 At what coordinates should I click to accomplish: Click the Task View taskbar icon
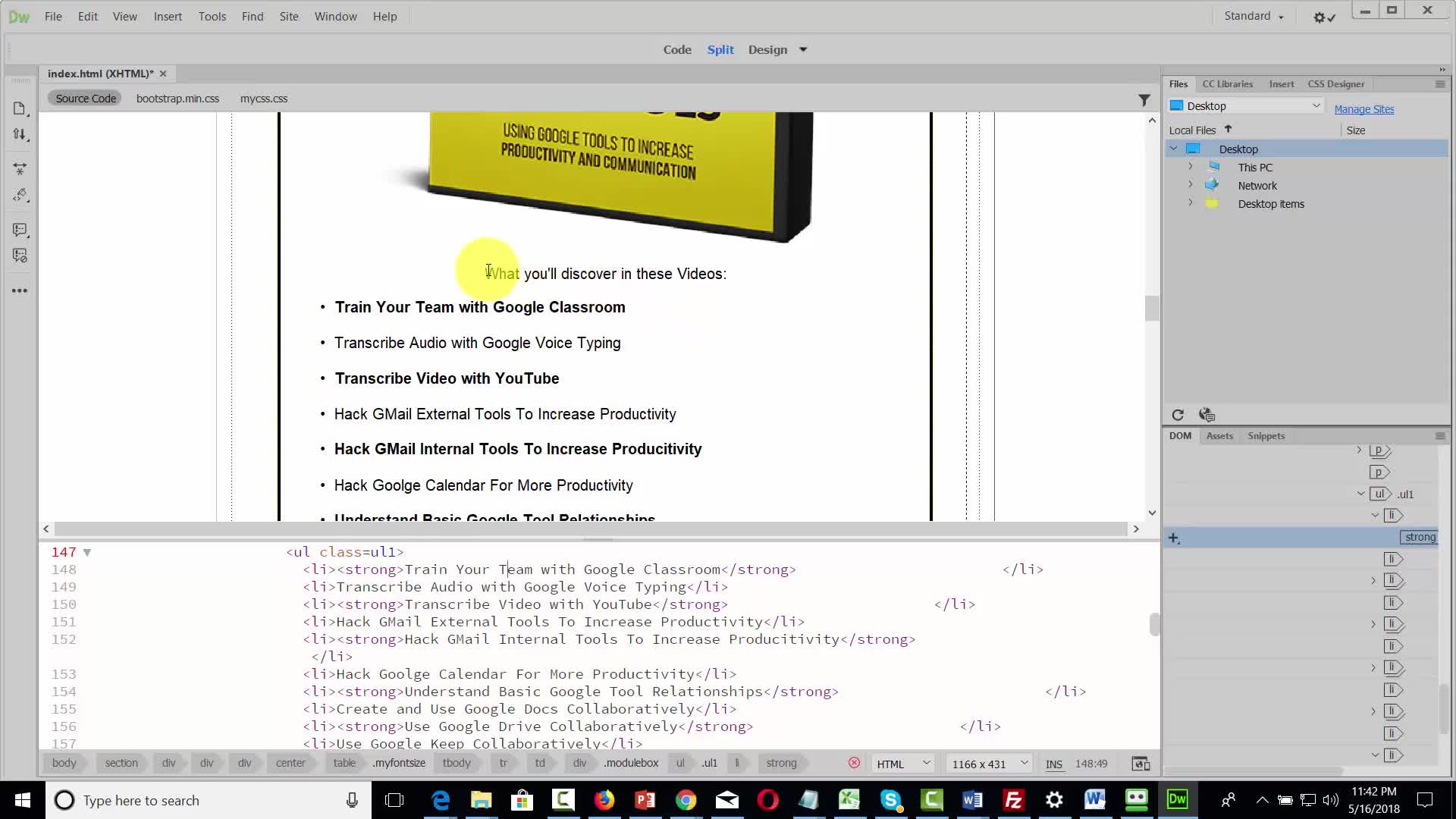coord(394,800)
